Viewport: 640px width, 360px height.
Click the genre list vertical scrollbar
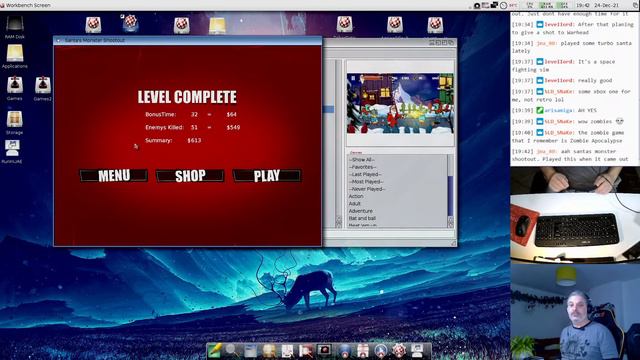[450, 186]
